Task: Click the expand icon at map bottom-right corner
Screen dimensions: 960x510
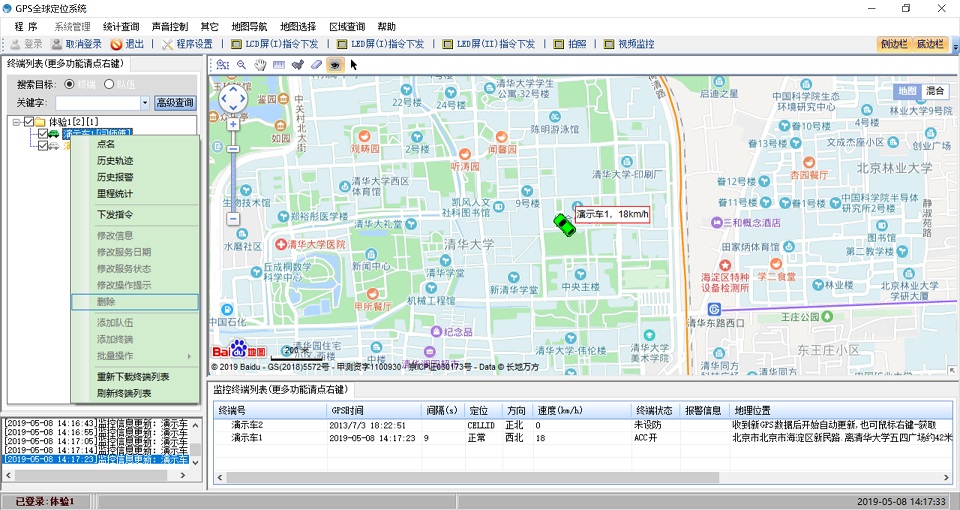Action: pos(952,370)
